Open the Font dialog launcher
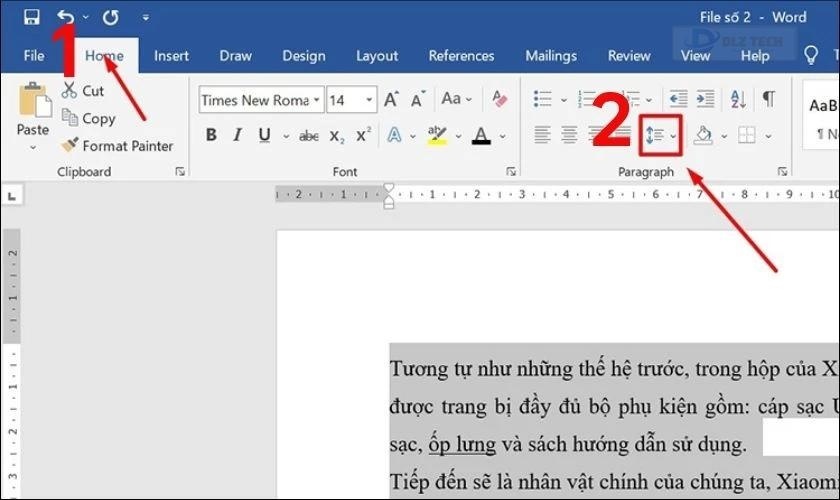 pos(511,171)
